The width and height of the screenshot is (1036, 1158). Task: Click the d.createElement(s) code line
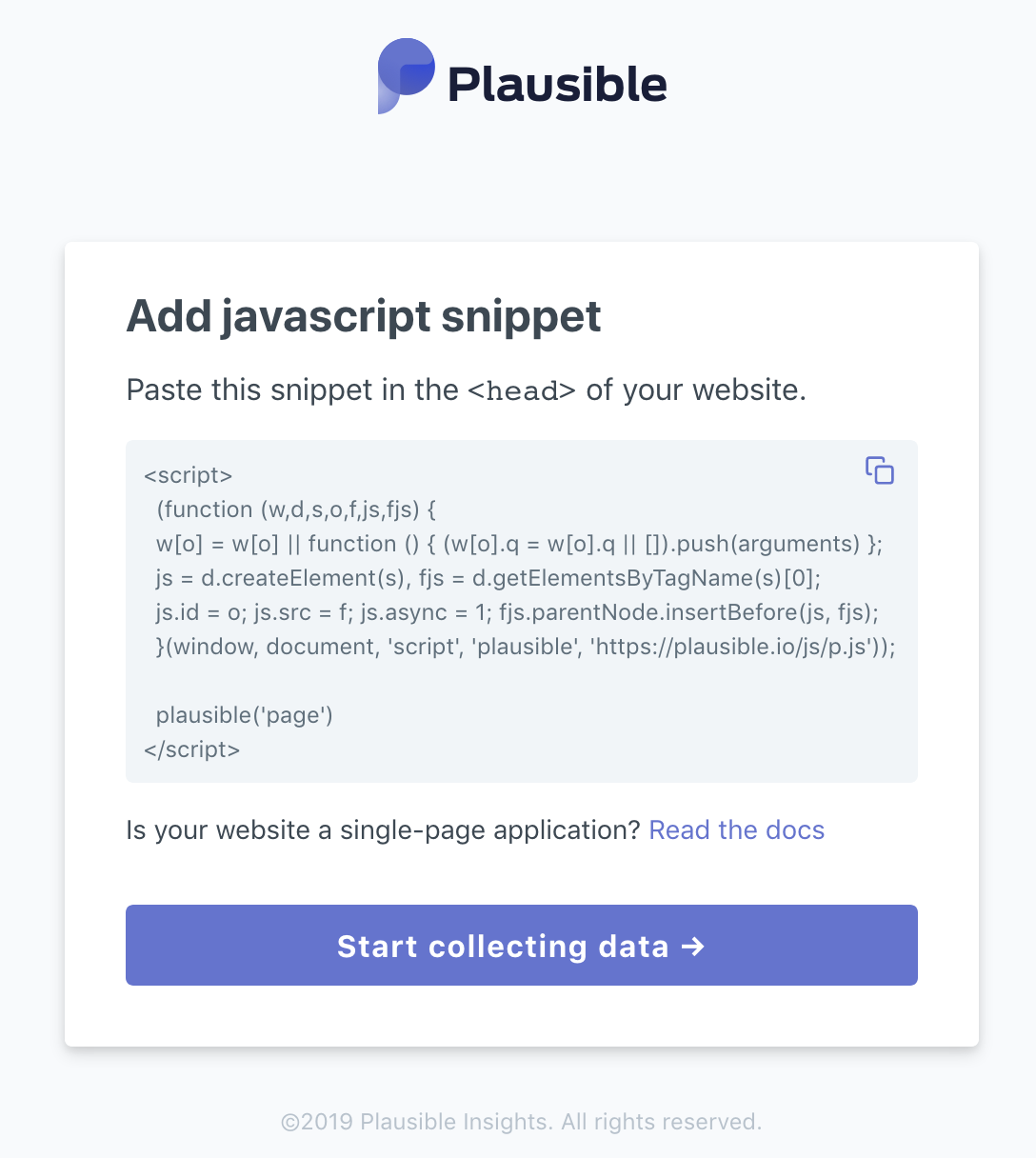click(x=488, y=578)
